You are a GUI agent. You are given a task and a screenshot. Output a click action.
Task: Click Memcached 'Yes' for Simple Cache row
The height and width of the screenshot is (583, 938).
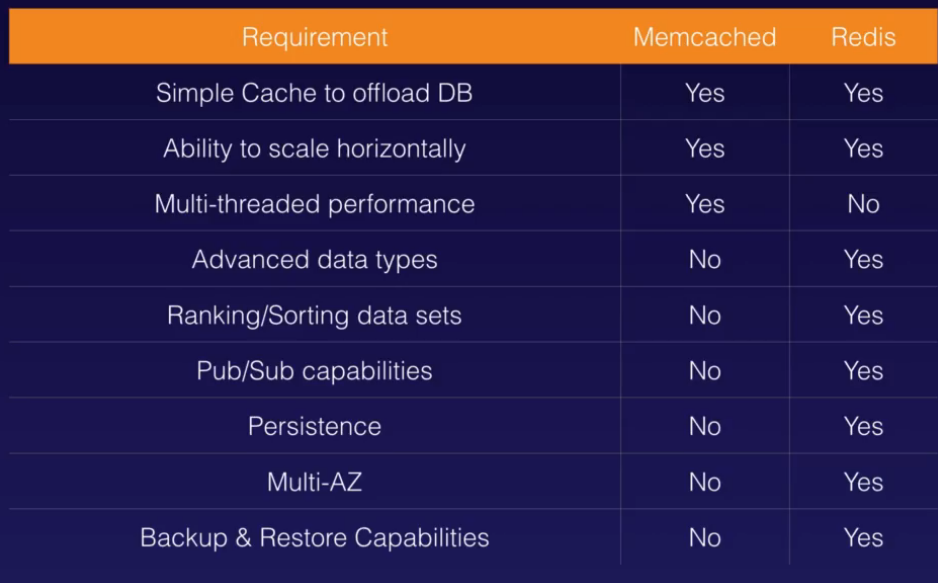coord(704,93)
